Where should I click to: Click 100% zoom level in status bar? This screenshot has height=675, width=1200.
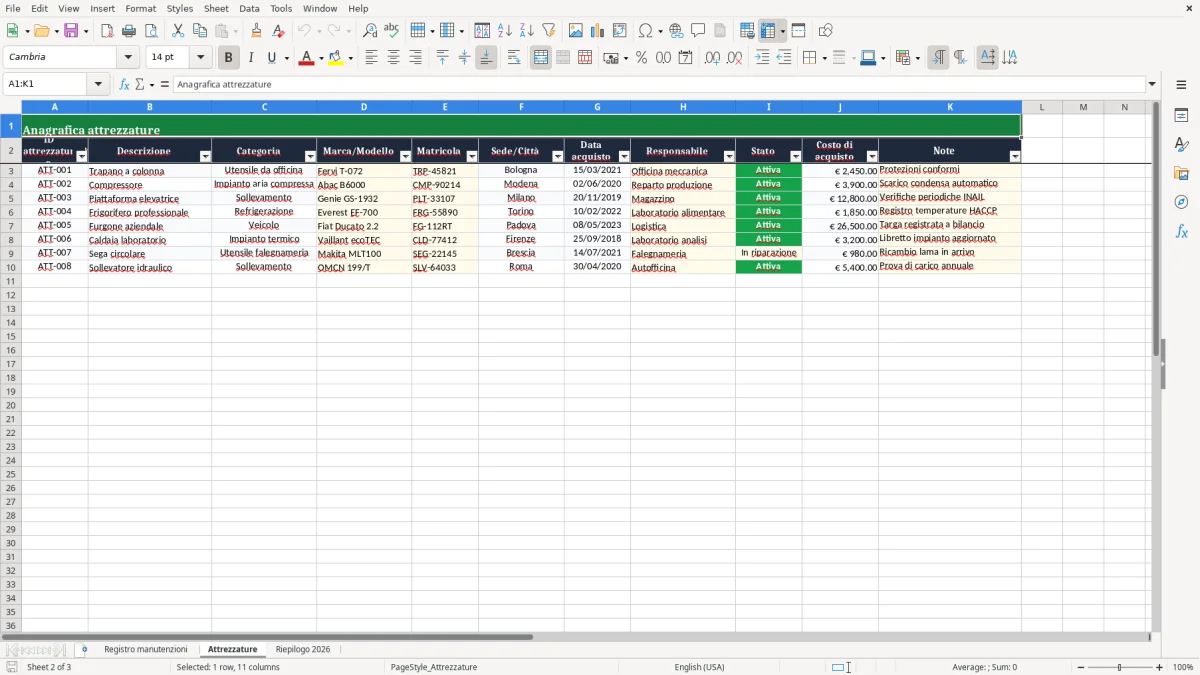pyautogui.click(x=1183, y=667)
